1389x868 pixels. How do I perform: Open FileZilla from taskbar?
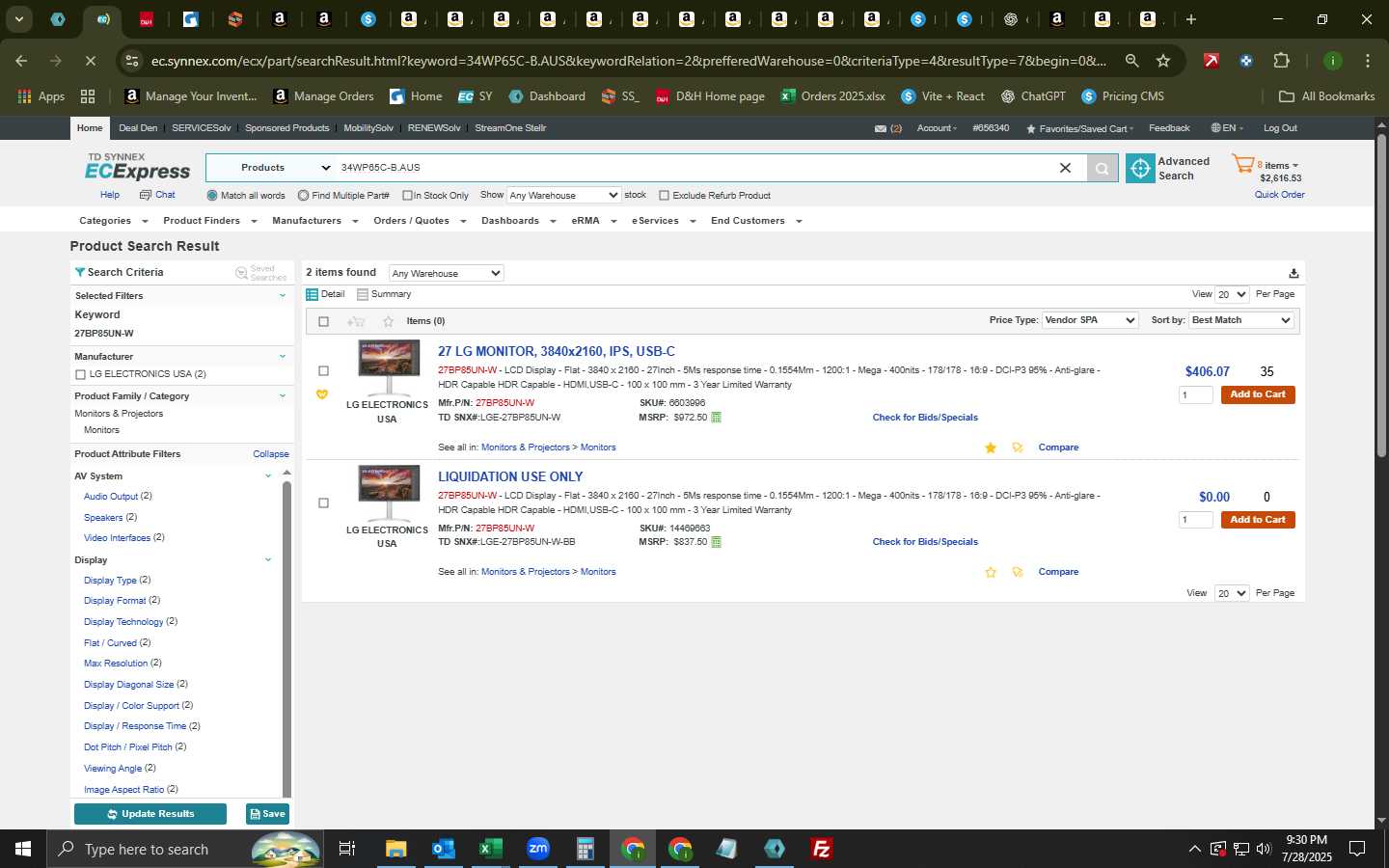click(822, 849)
